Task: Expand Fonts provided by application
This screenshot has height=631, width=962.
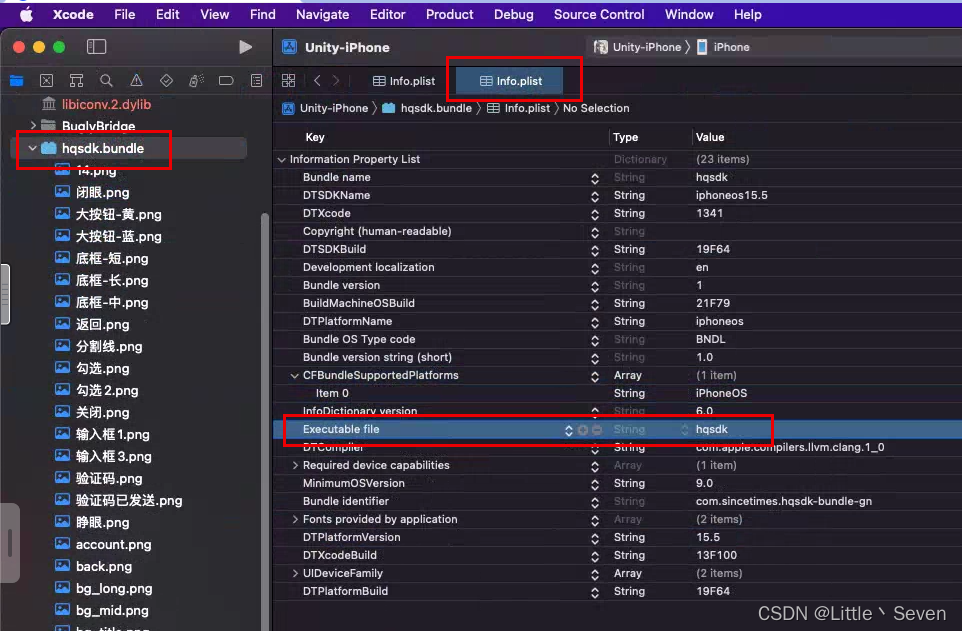Action: pyautogui.click(x=295, y=519)
